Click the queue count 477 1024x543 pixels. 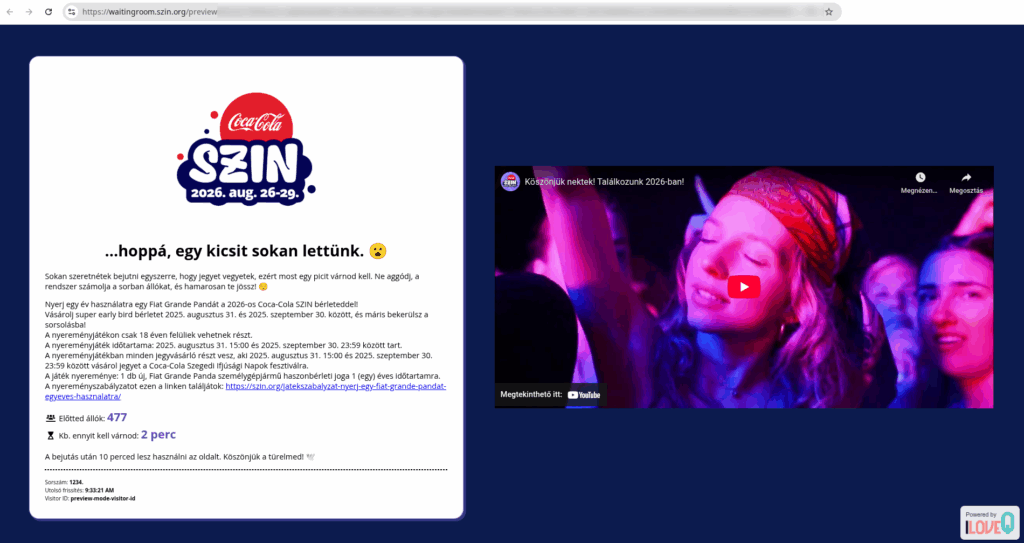pyautogui.click(x=117, y=417)
